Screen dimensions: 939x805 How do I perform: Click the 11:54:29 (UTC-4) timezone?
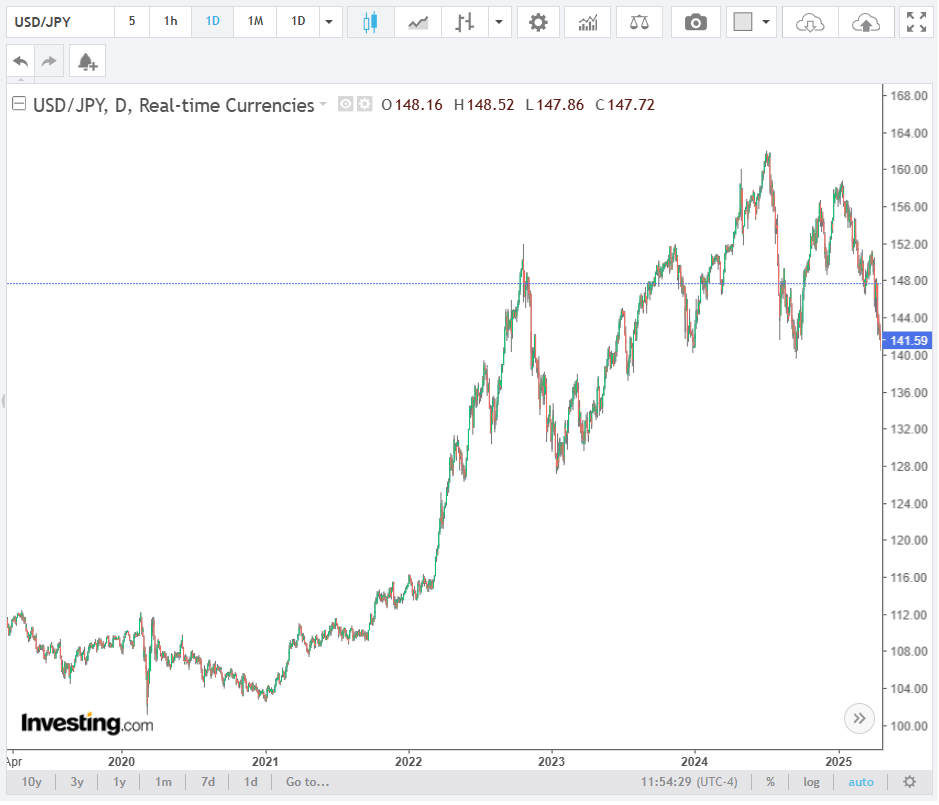689,782
